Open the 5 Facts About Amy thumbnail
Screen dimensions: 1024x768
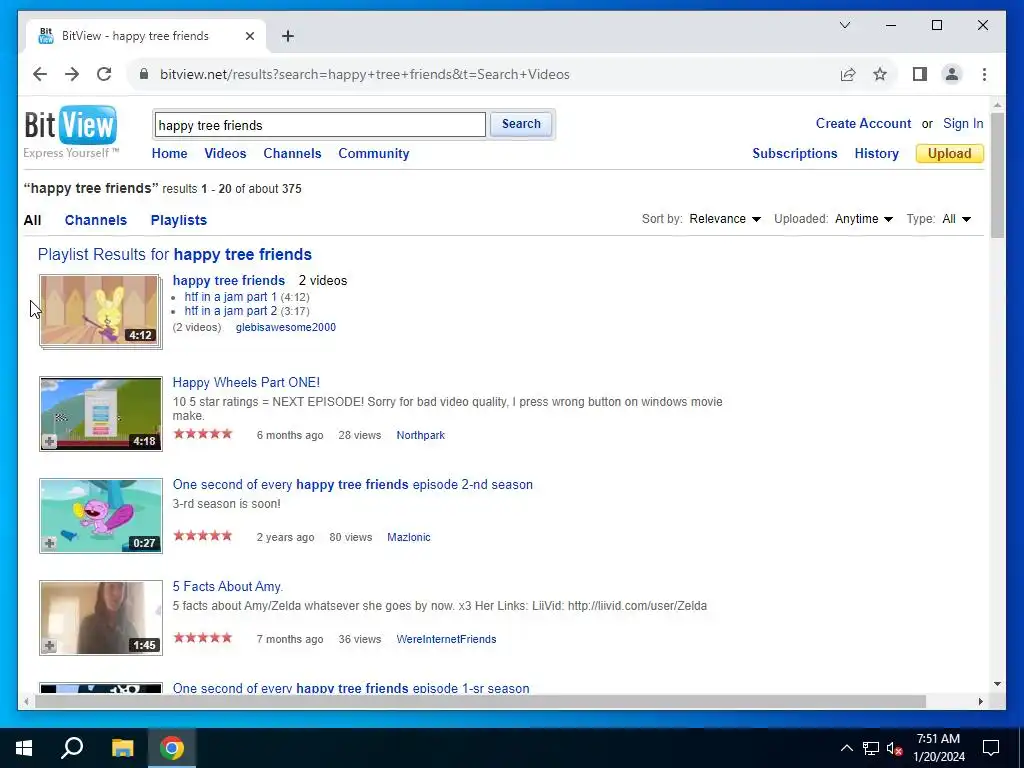point(101,618)
